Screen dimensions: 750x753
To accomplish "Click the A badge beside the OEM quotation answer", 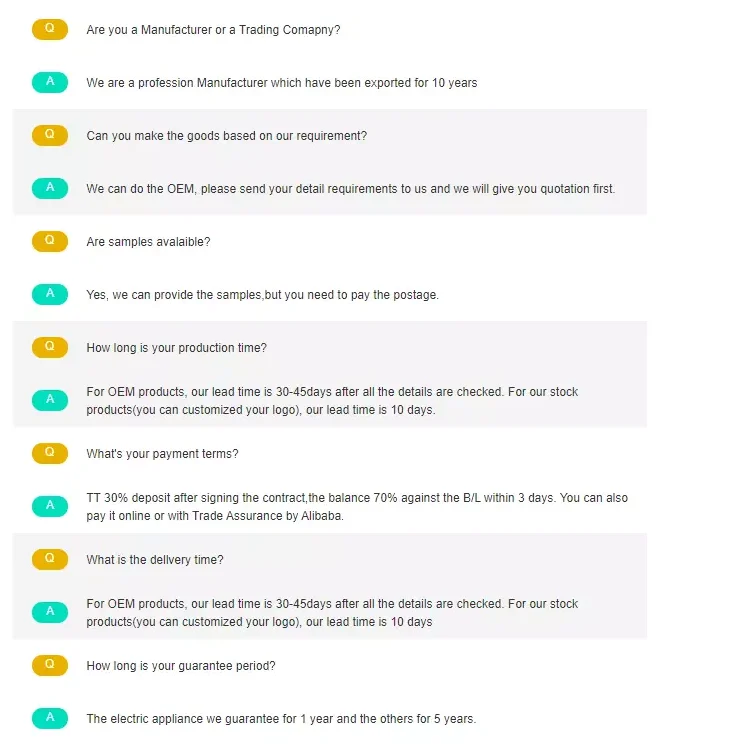I will click(50, 188).
